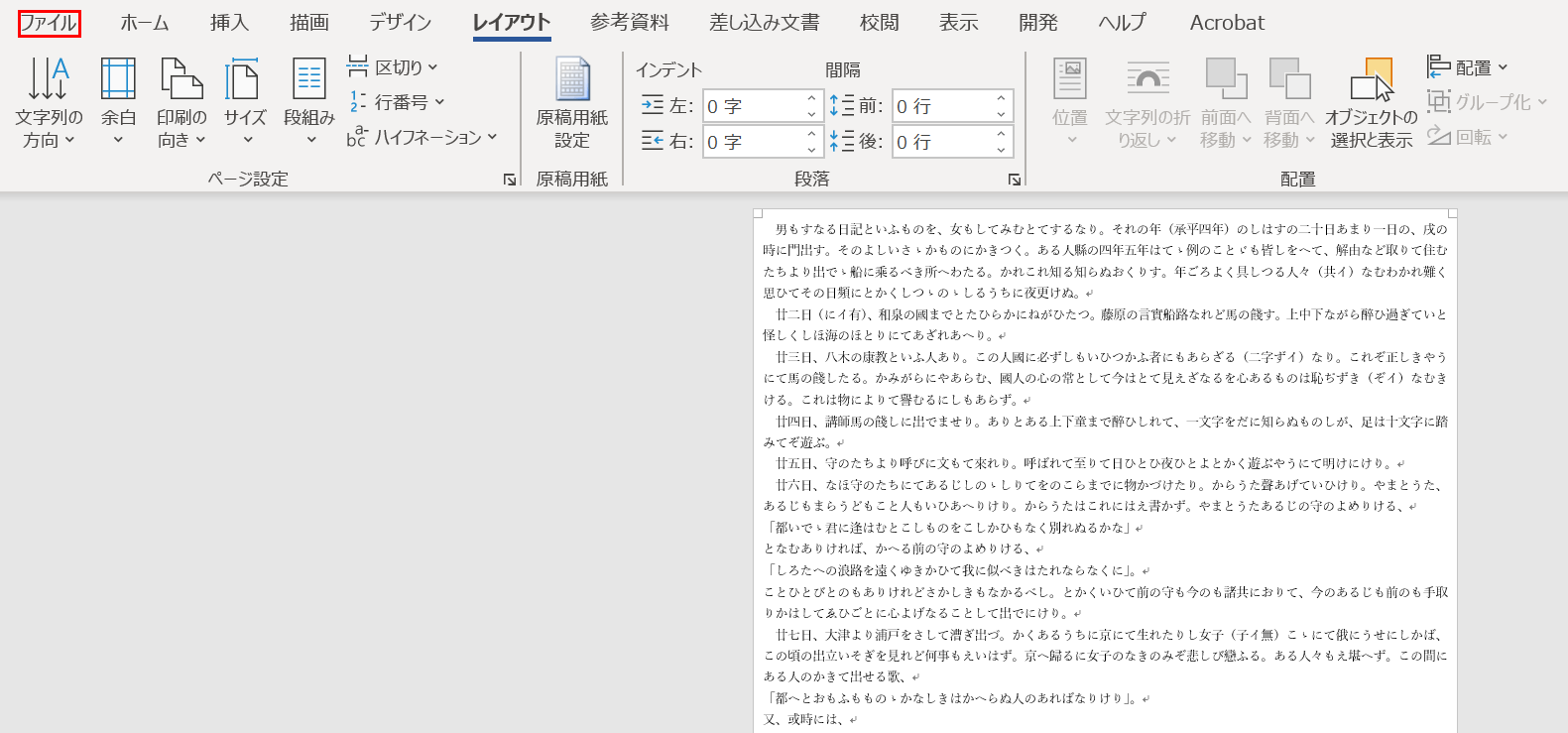This screenshot has width=1568, height=733.
Task: Open the 余白 margins icon
Action: click(x=118, y=79)
